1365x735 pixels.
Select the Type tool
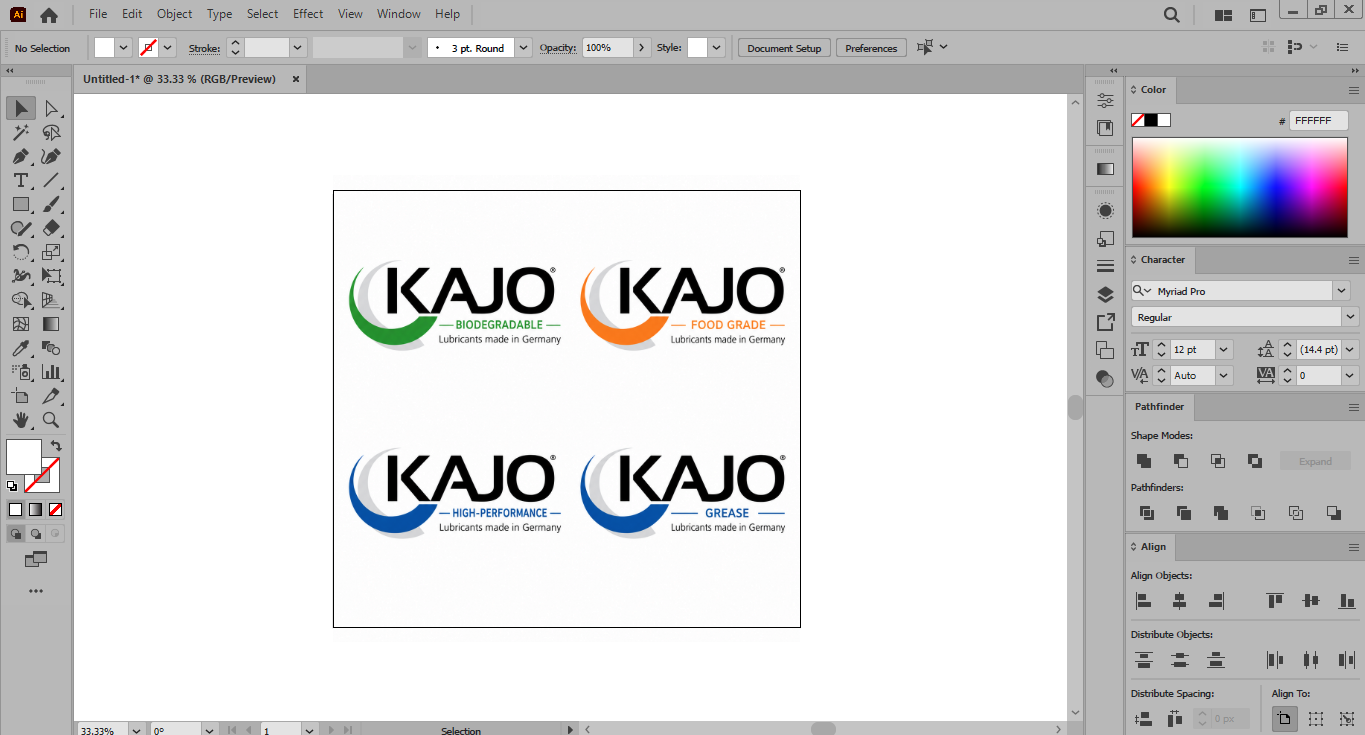(21, 180)
